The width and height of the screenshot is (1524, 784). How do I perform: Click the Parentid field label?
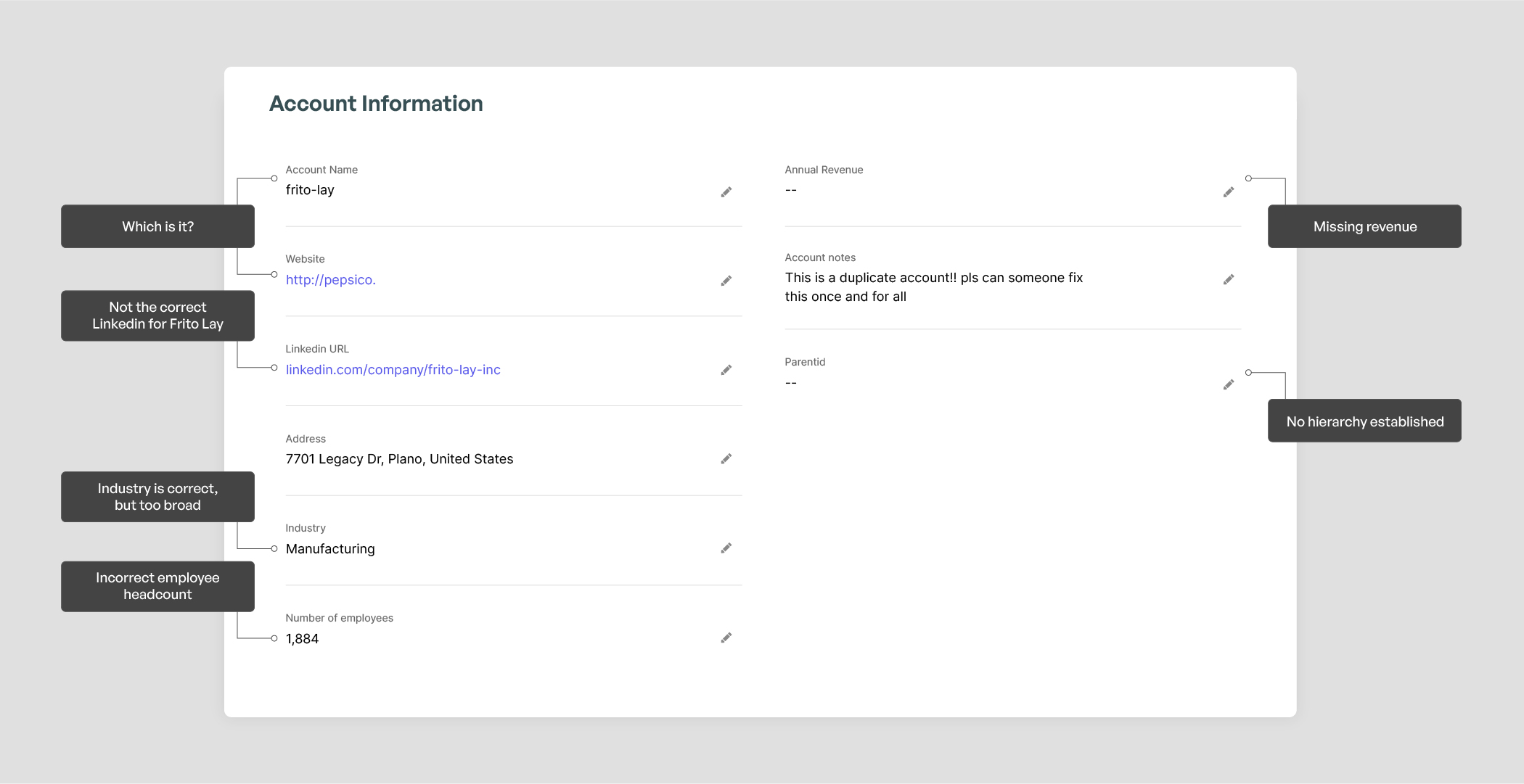[805, 362]
